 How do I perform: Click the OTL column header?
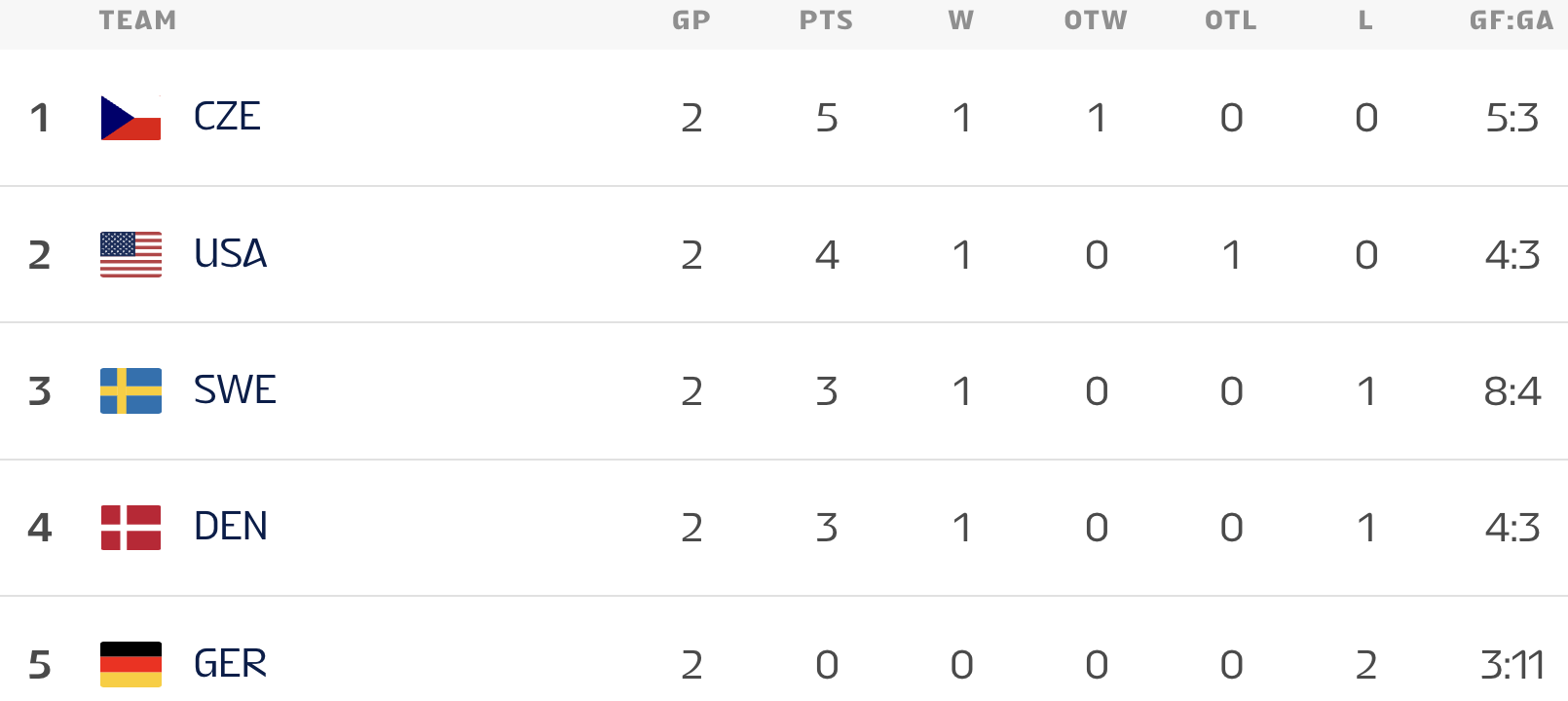(x=1231, y=20)
